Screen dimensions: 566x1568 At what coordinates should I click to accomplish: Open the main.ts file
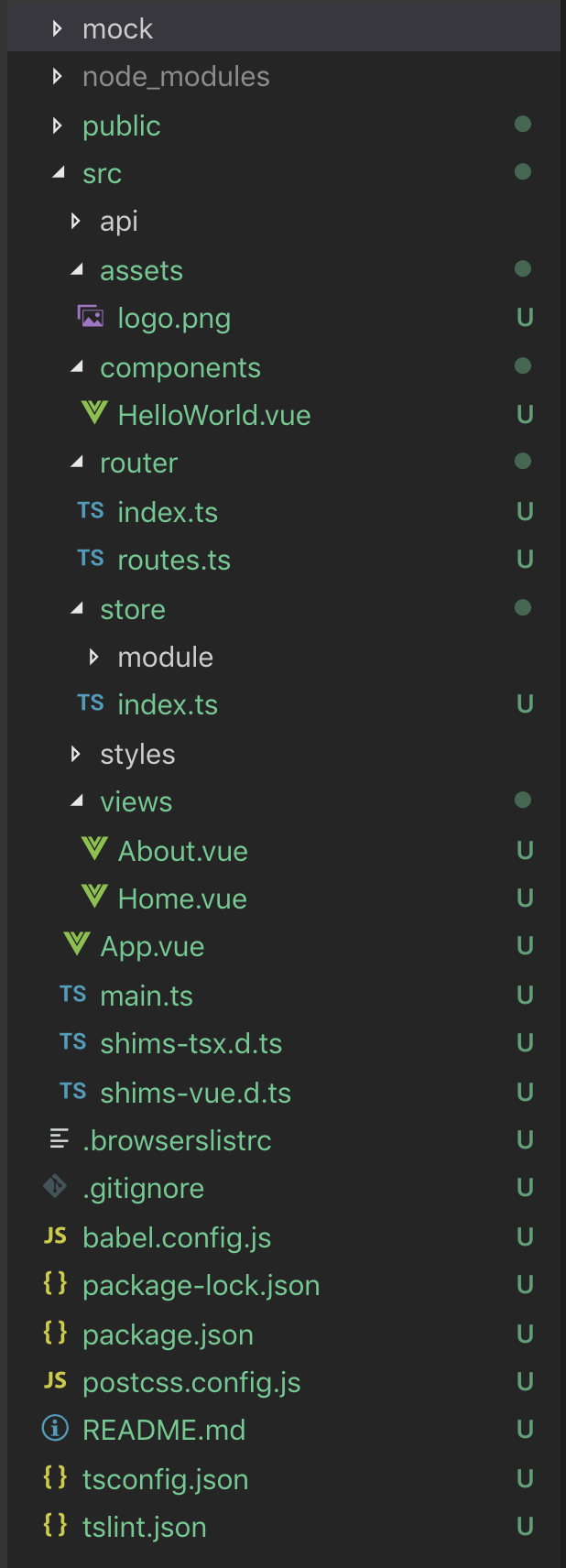click(147, 996)
